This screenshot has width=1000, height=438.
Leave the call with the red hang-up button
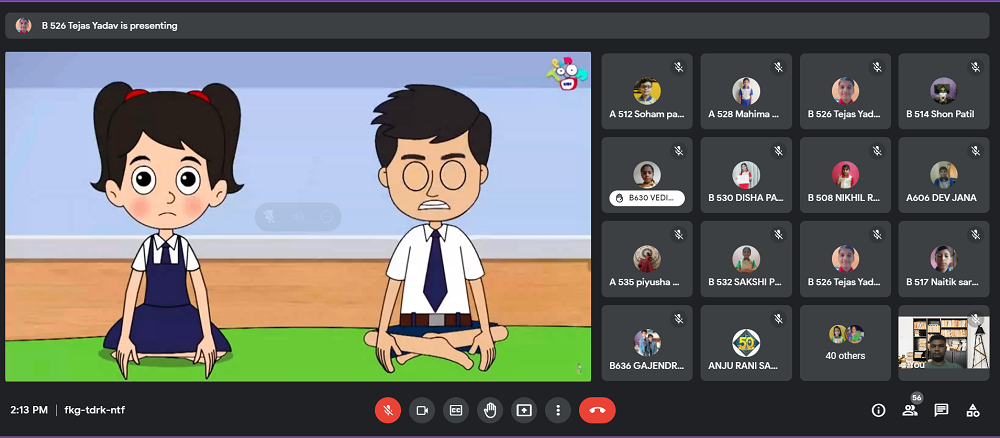[x=597, y=410]
